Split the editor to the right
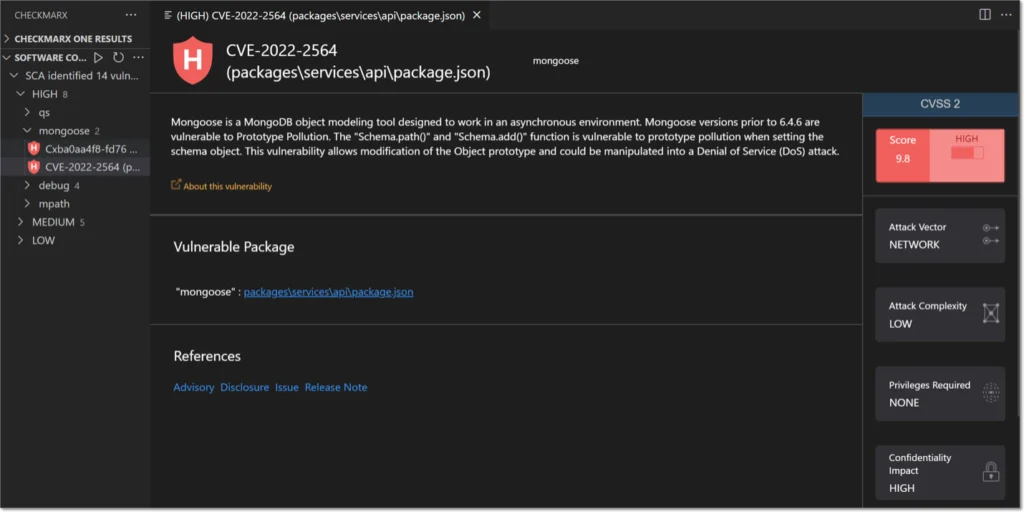The image size is (1024, 512). (985, 14)
